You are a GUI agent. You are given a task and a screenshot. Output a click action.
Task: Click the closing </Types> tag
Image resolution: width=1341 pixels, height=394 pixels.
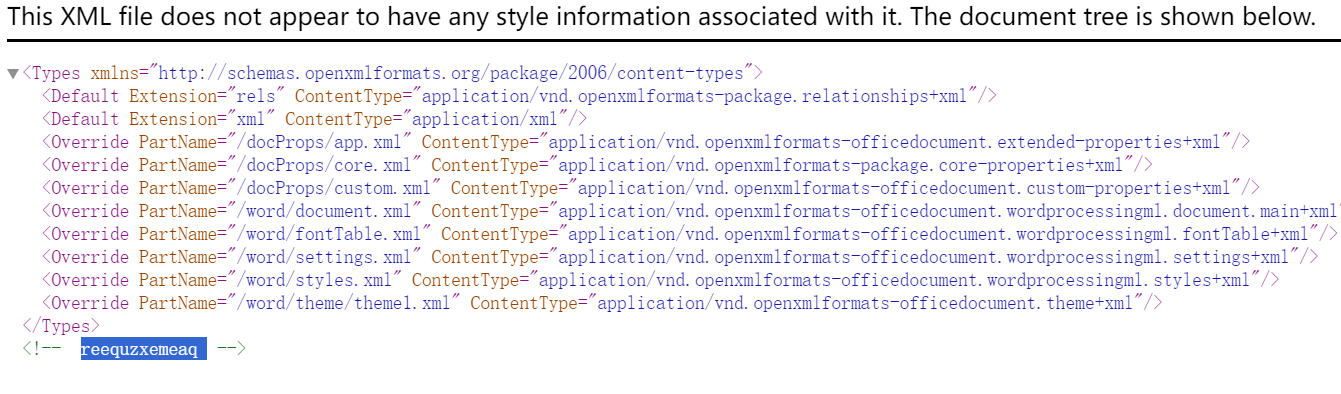(x=61, y=326)
